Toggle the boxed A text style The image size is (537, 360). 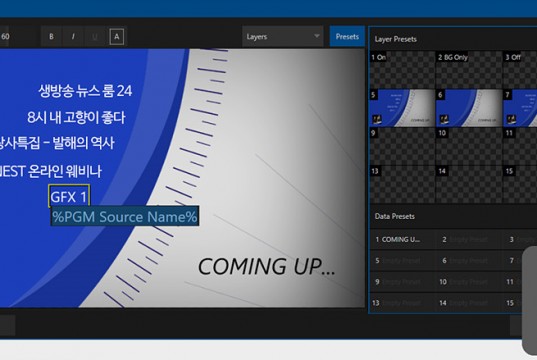pos(116,36)
